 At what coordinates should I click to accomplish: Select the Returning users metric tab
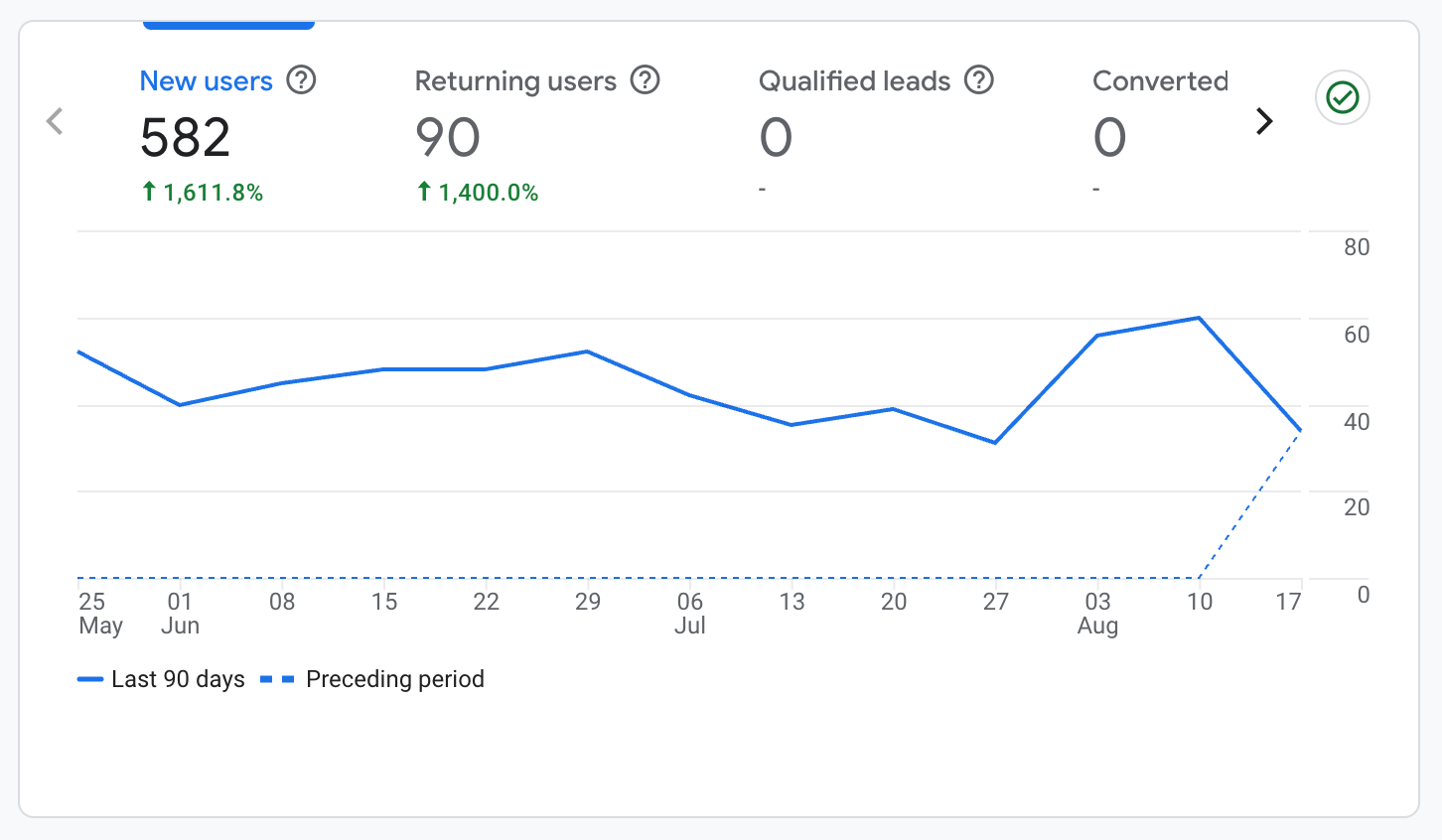click(x=515, y=81)
